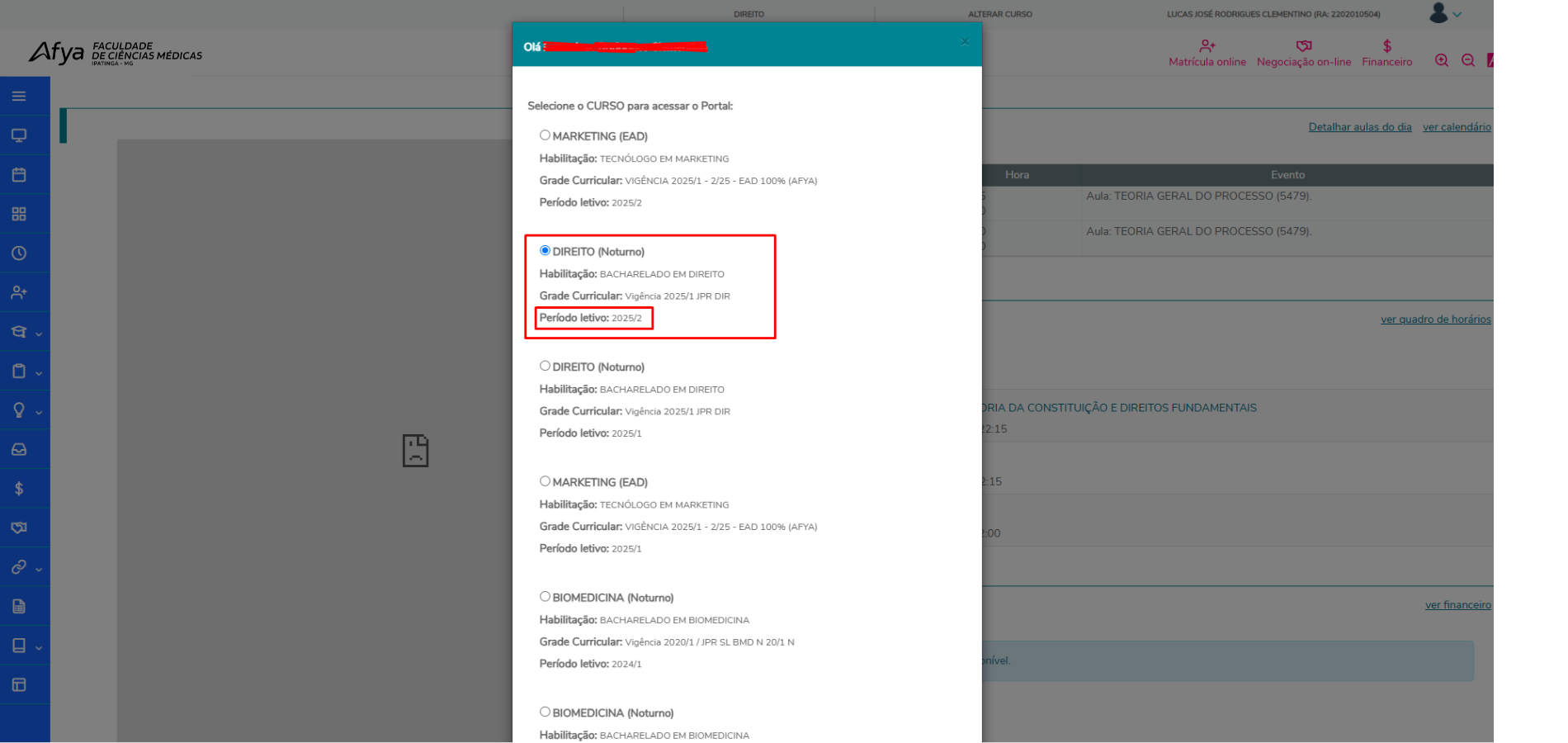Open Matrícula online shortcut
The image size is (1568, 743).
coord(1207,54)
